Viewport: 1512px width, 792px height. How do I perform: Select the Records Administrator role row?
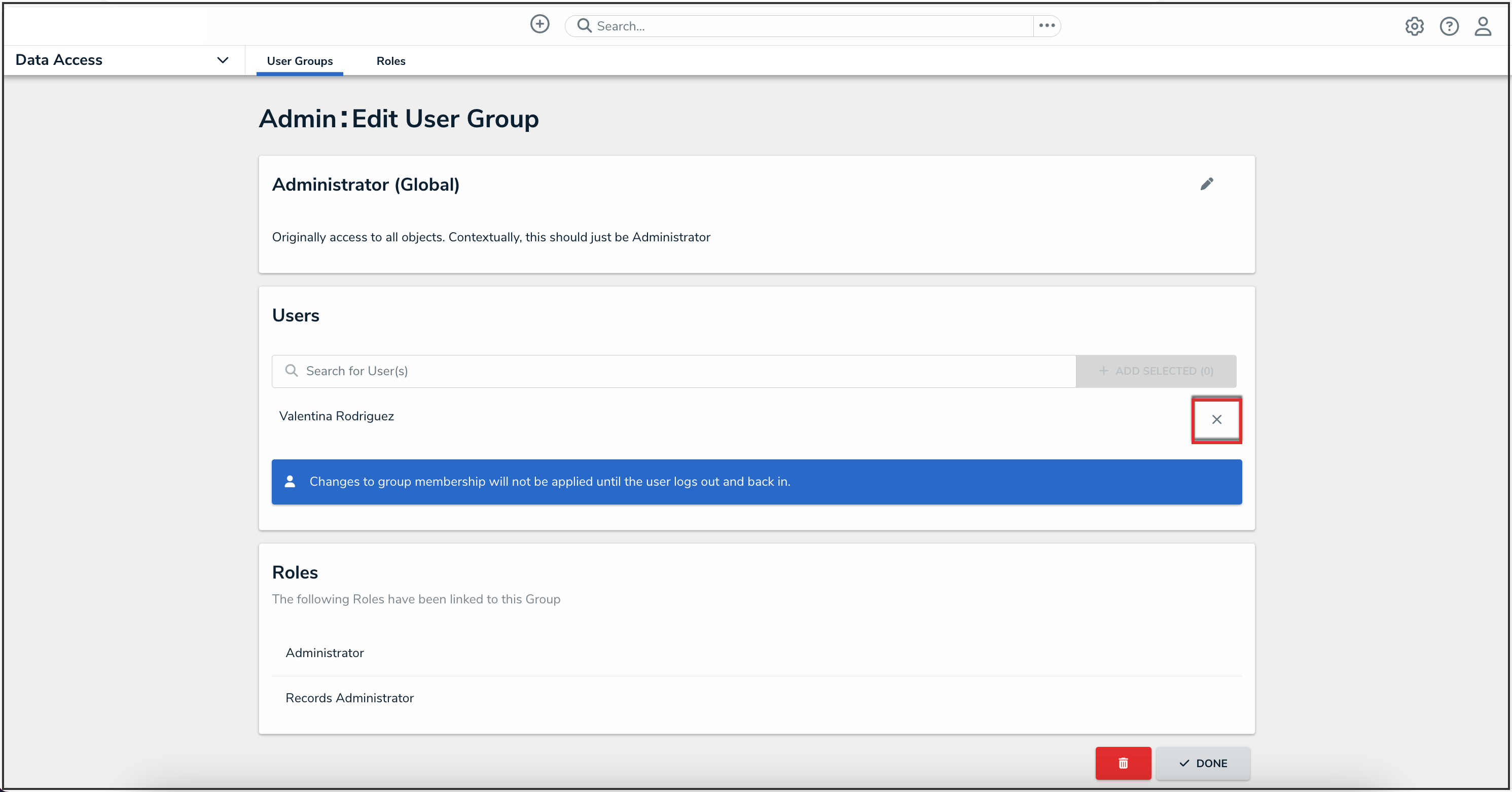click(349, 698)
